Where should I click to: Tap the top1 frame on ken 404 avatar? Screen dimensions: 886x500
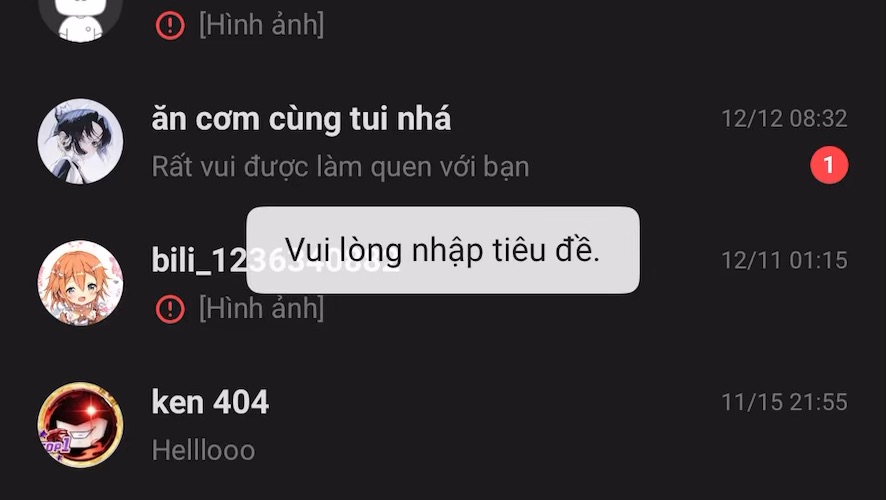[x=55, y=445]
